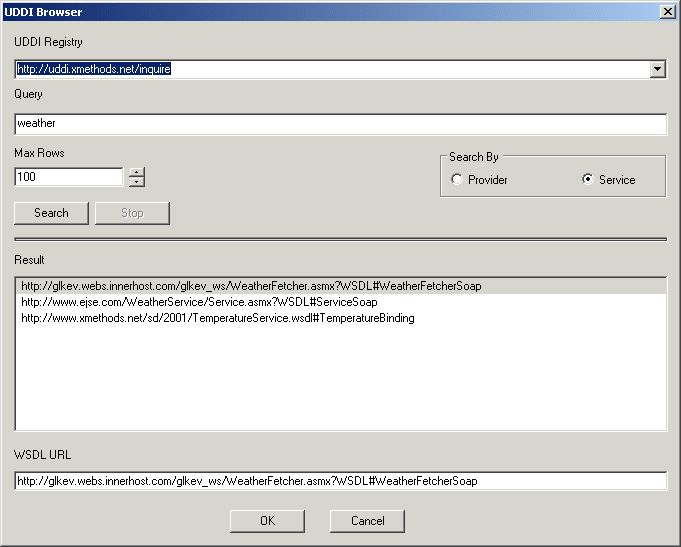Confirm with the OK button
Viewport: 681px width, 547px height.
pos(267,521)
